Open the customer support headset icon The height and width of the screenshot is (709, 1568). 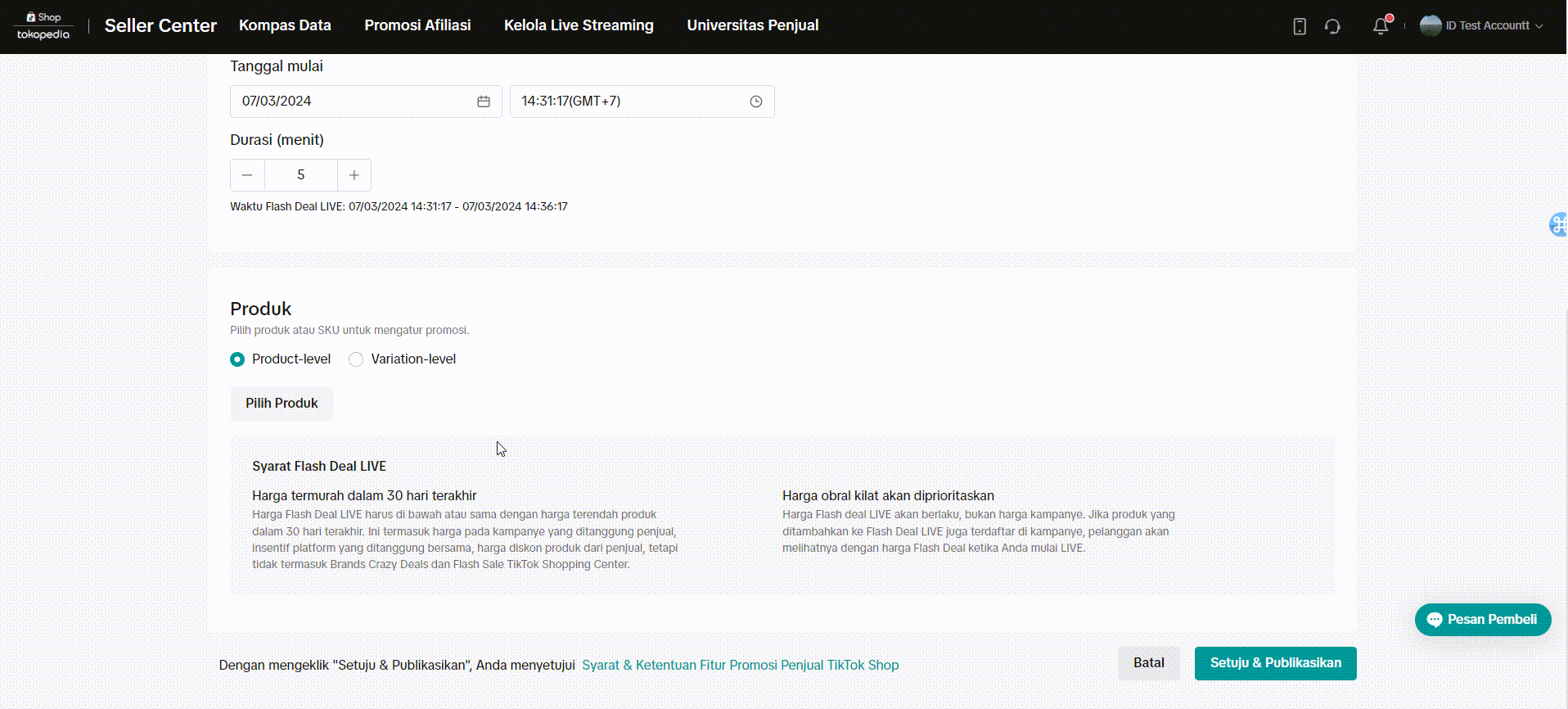(1332, 26)
